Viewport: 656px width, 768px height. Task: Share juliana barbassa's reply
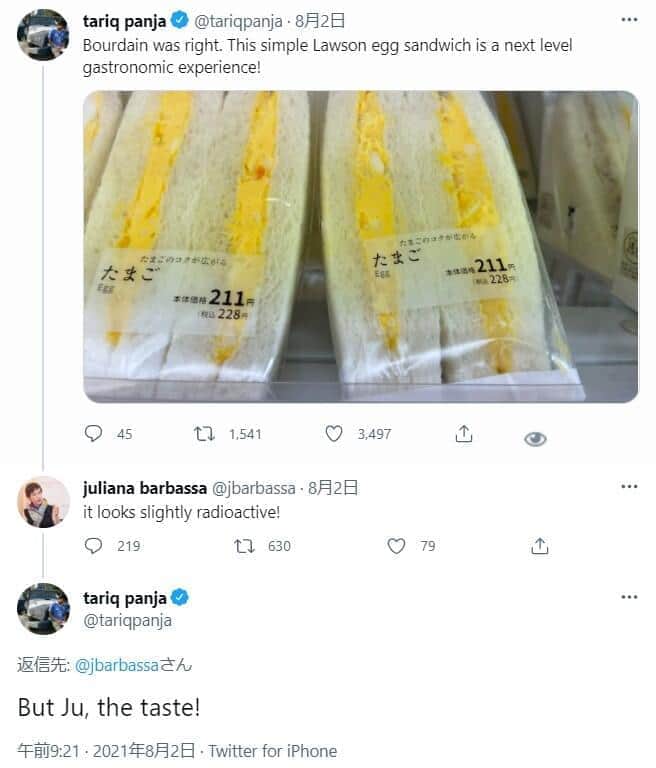pyautogui.click(x=539, y=545)
